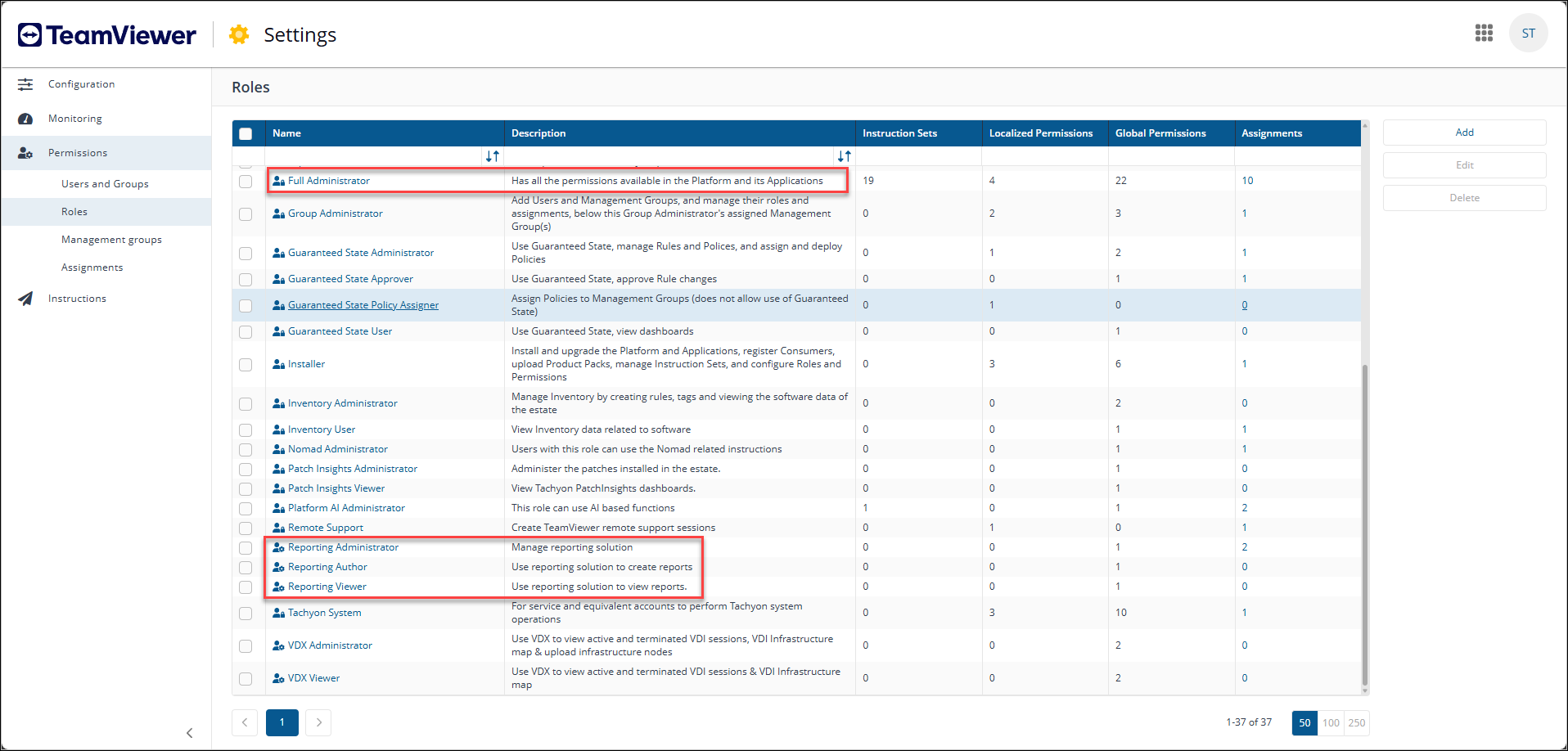Click the Instructions paper plane icon
The width and height of the screenshot is (1568, 751).
[x=25, y=299]
